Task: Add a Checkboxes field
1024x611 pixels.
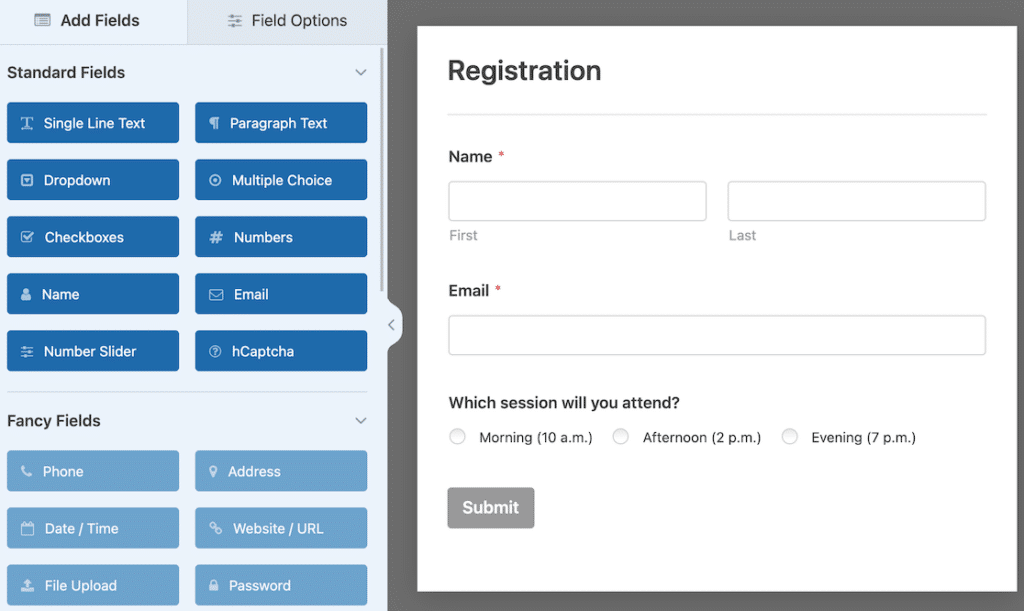Action: click(92, 237)
